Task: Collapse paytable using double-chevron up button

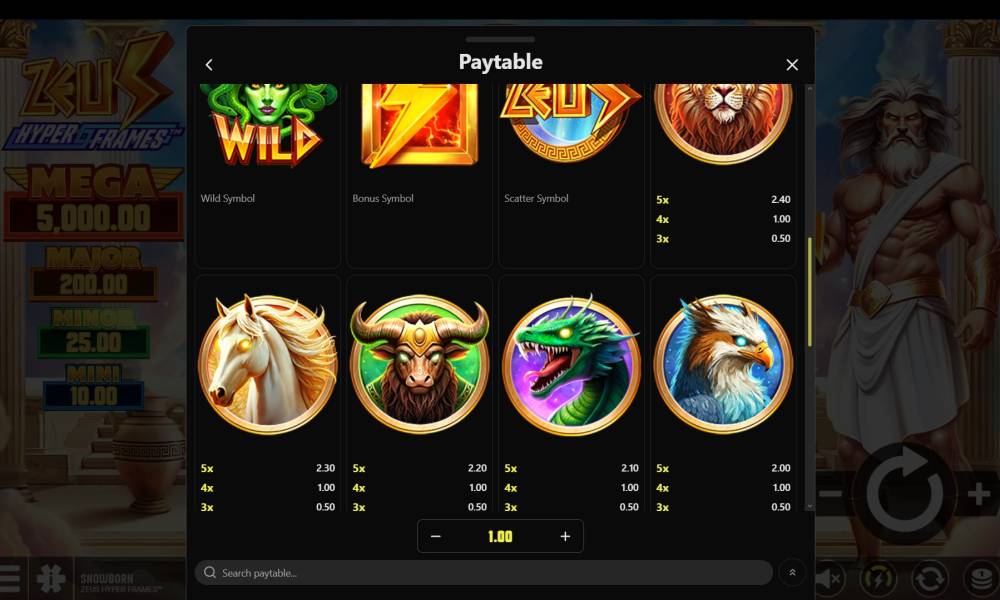Action: [792, 573]
